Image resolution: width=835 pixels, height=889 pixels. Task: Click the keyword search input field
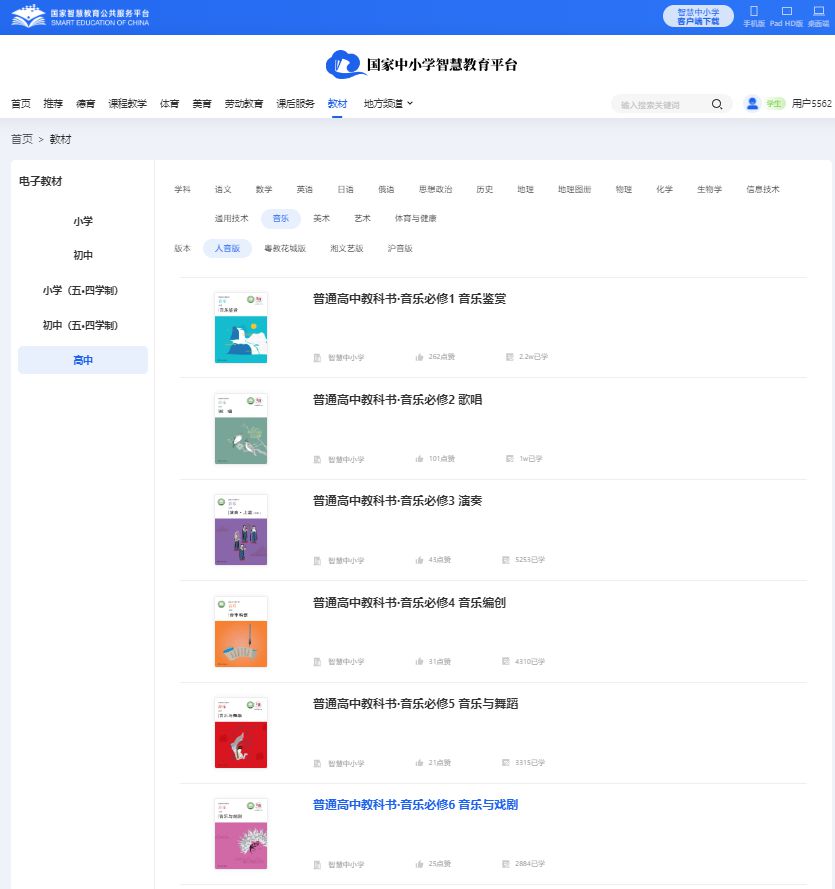[x=662, y=104]
